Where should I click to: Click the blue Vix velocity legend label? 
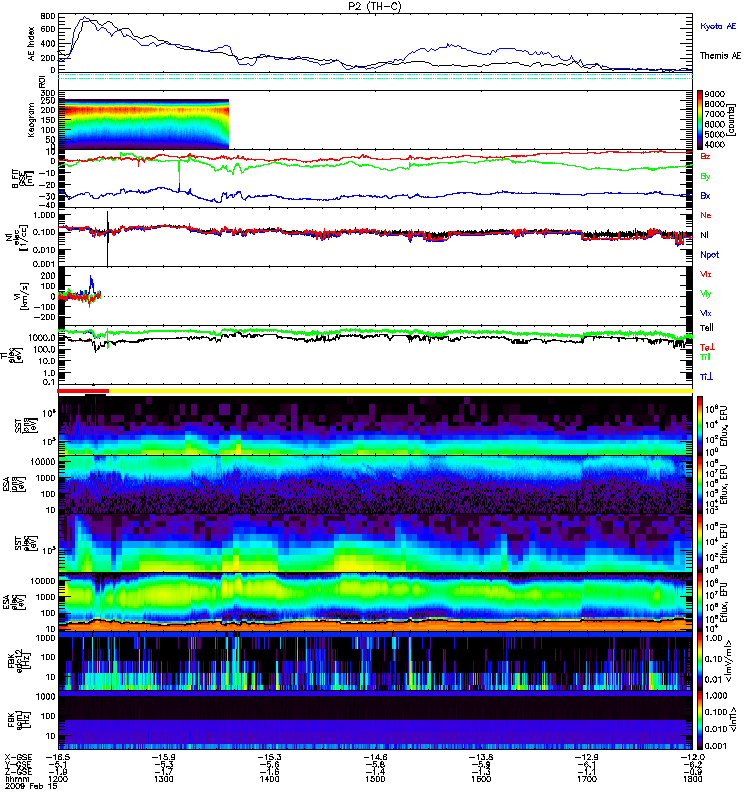point(705,313)
